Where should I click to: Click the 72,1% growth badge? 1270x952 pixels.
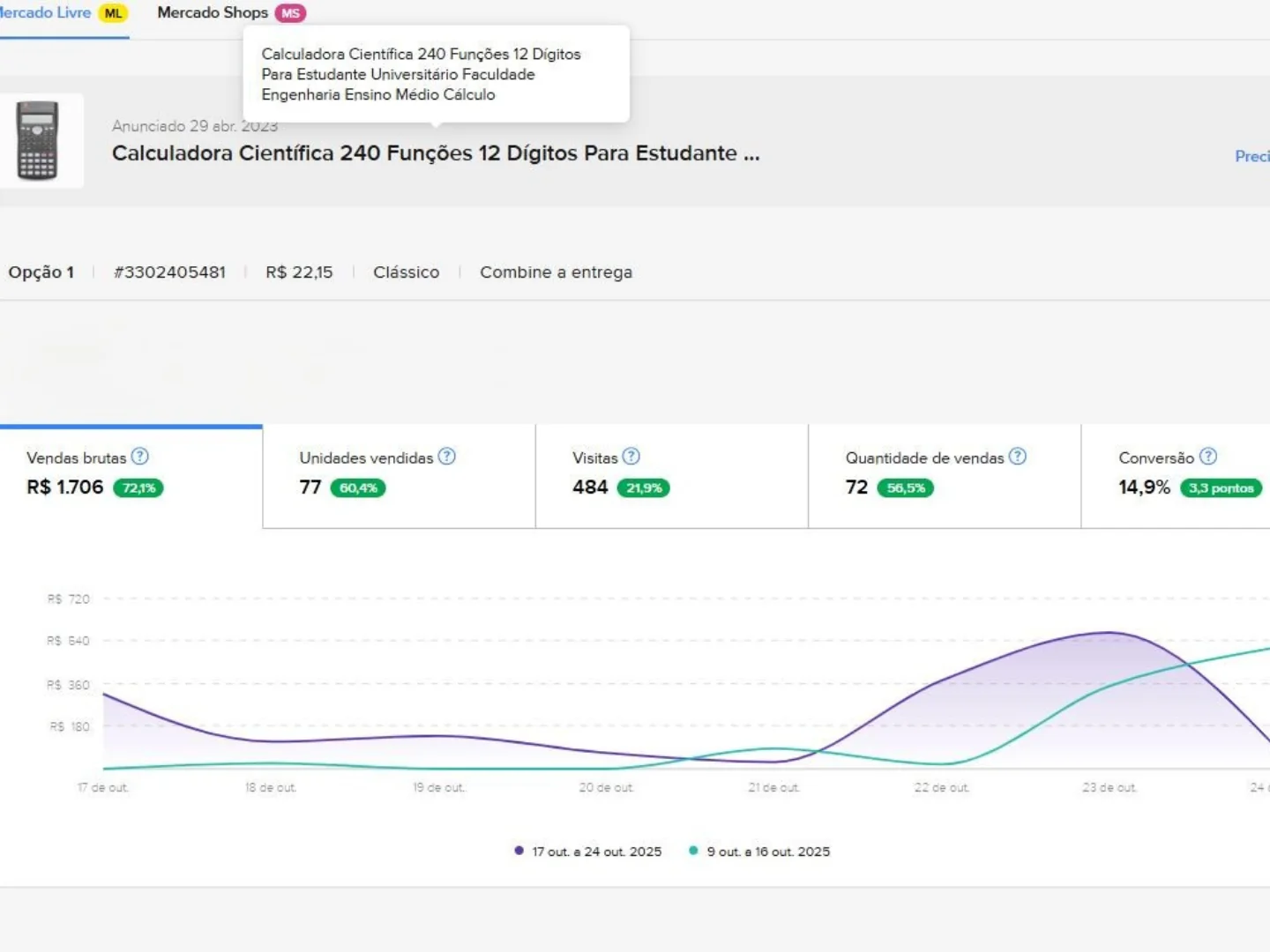(138, 488)
